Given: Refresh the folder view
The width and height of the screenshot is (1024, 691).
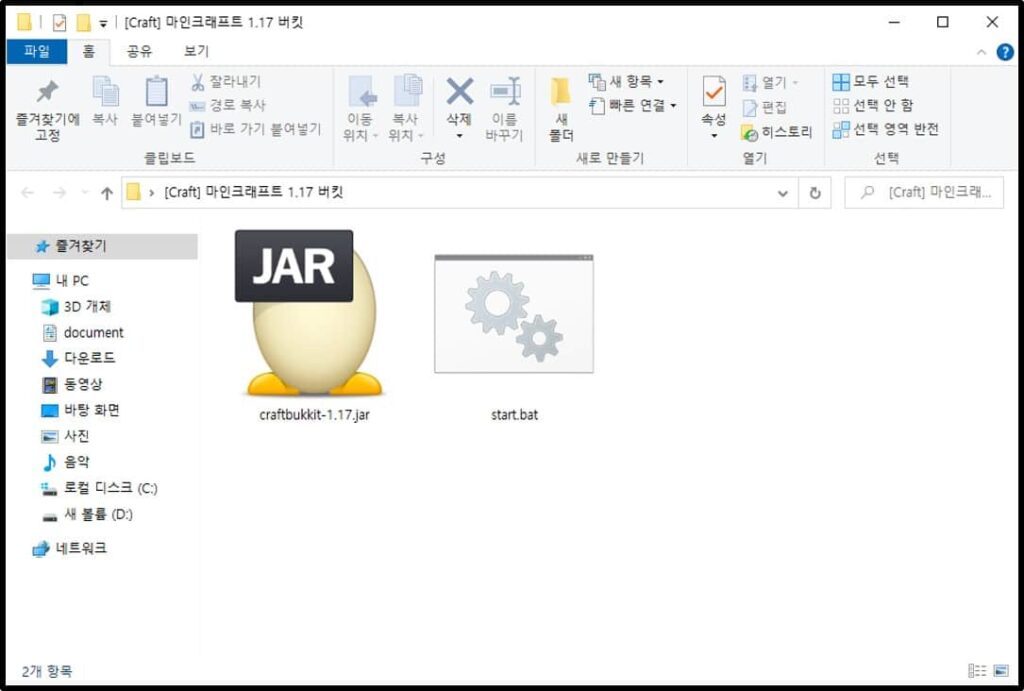Looking at the screenshot, I should (x=815, y=193).
